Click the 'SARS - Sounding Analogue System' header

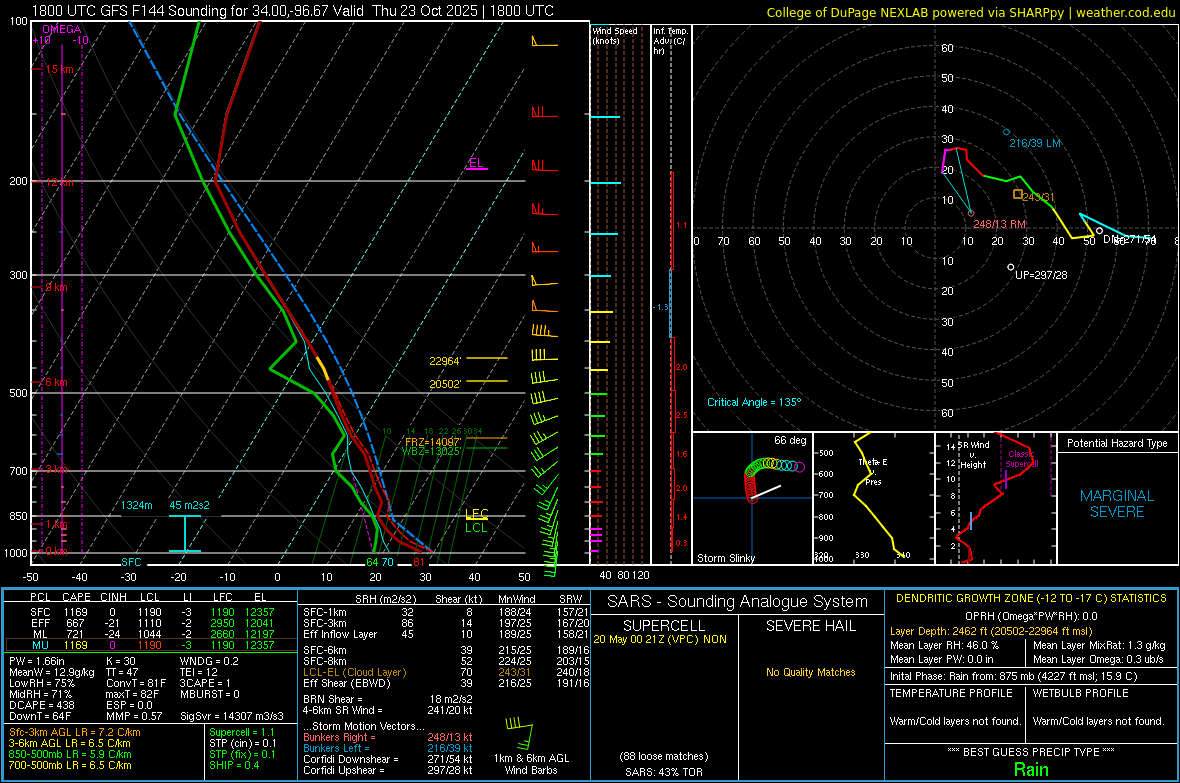pyautogui.click(x=738, y=602)
